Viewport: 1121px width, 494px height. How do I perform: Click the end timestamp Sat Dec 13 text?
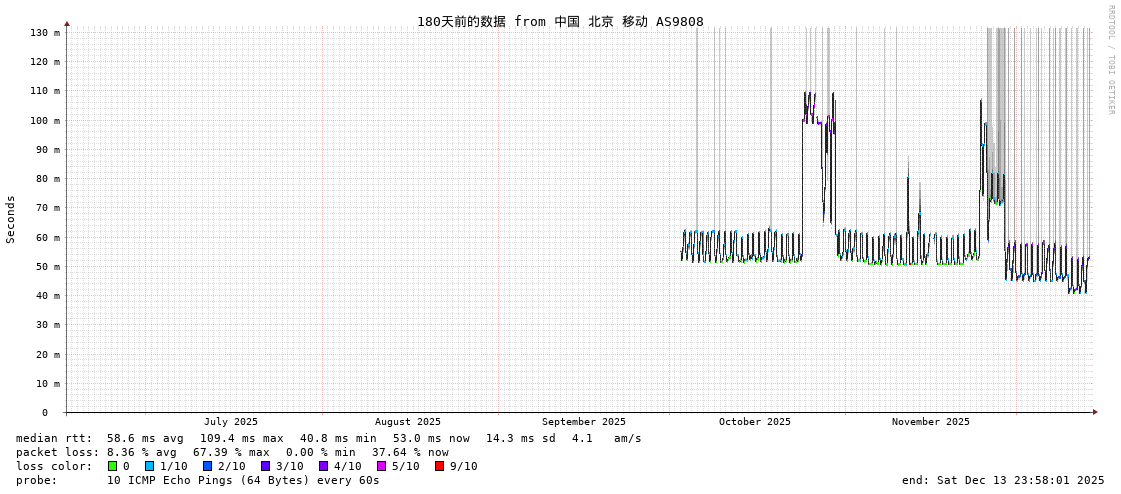pyautogui.click(x=1003, y=480)
